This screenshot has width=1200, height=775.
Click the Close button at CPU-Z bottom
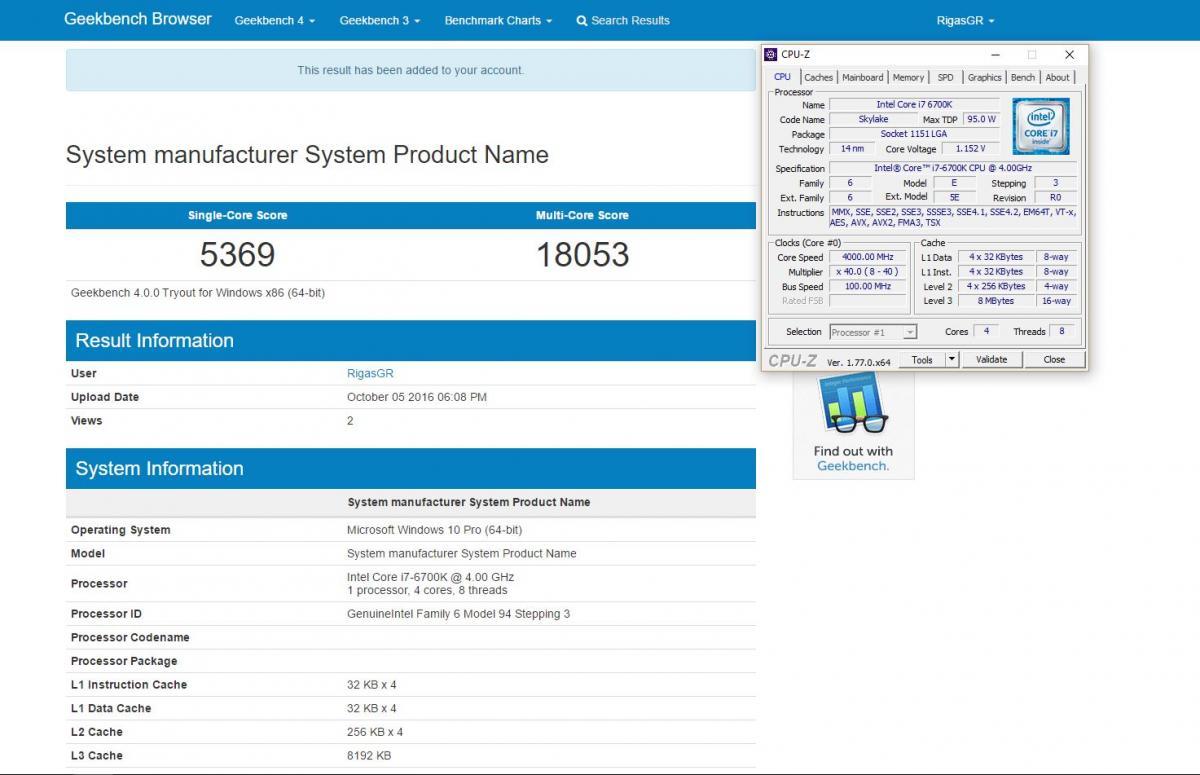click(1054, 359)
